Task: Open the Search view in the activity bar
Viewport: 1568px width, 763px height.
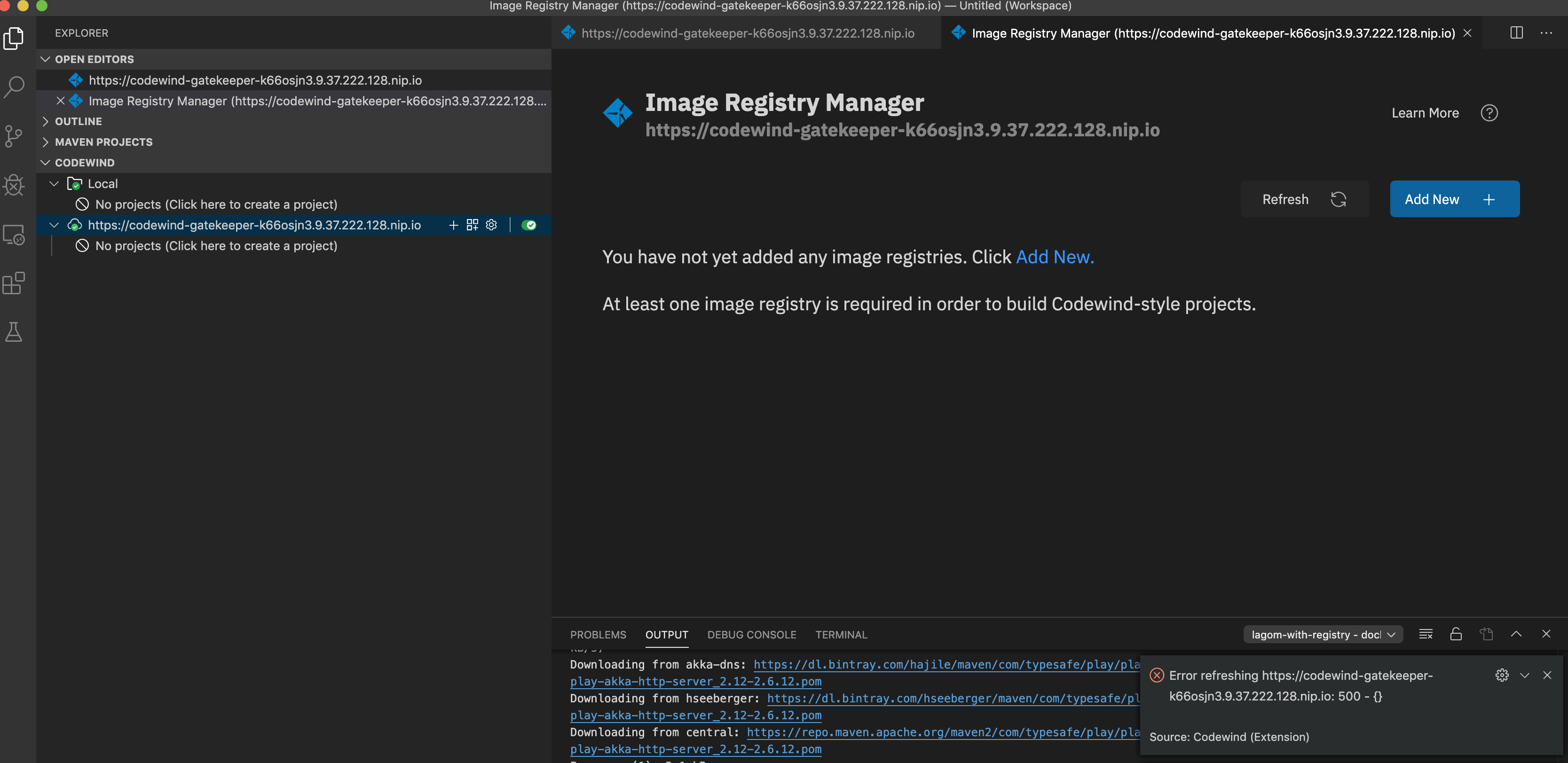Action: click(x=13, y=87)
